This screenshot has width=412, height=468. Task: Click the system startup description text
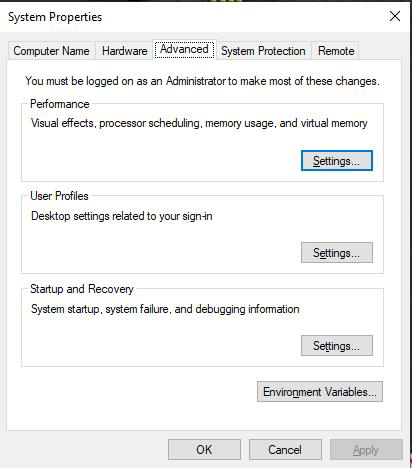click(165, 309)
